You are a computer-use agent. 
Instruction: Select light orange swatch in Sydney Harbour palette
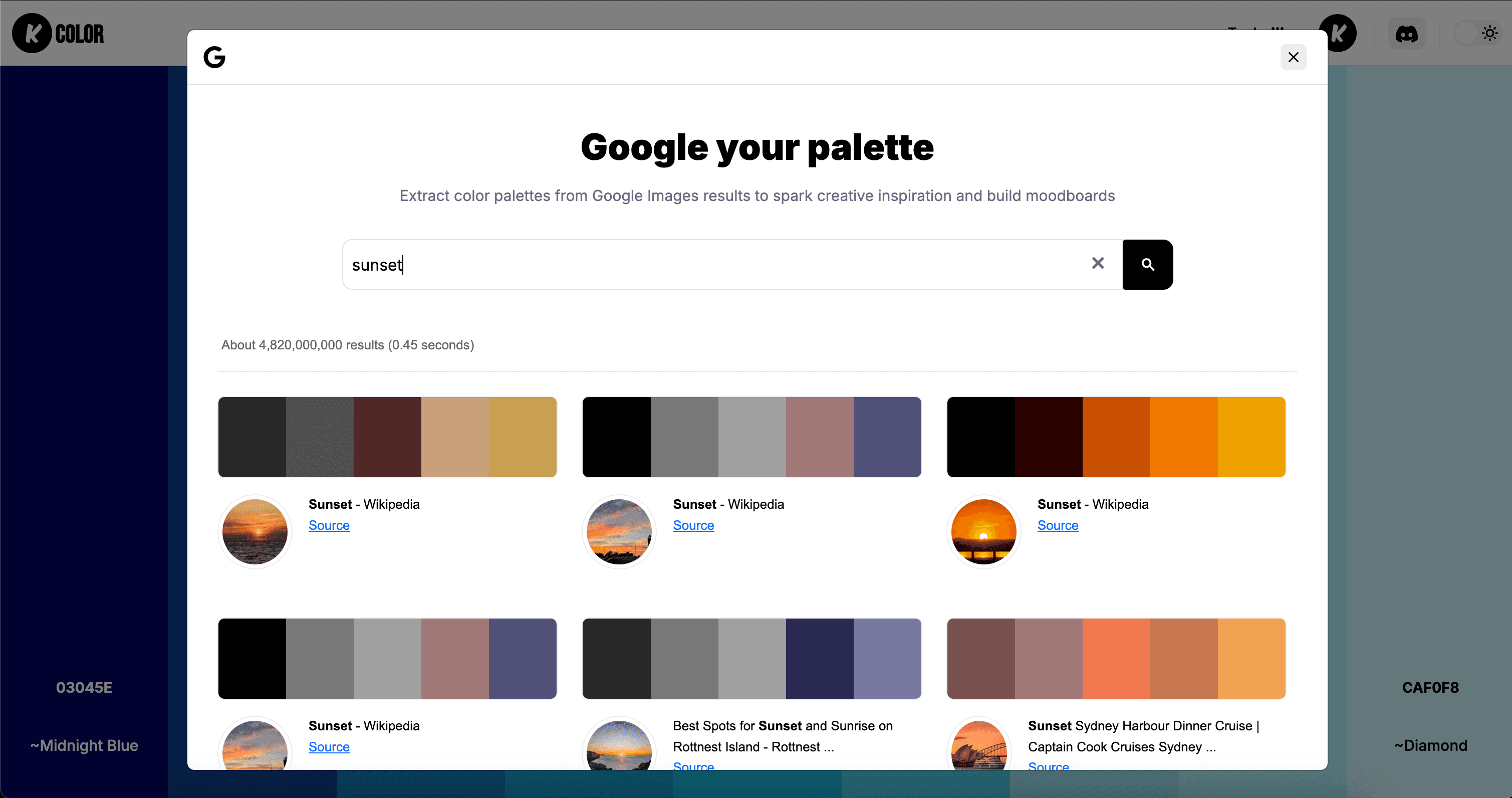pyautogui.click(x=1251, y=658)
